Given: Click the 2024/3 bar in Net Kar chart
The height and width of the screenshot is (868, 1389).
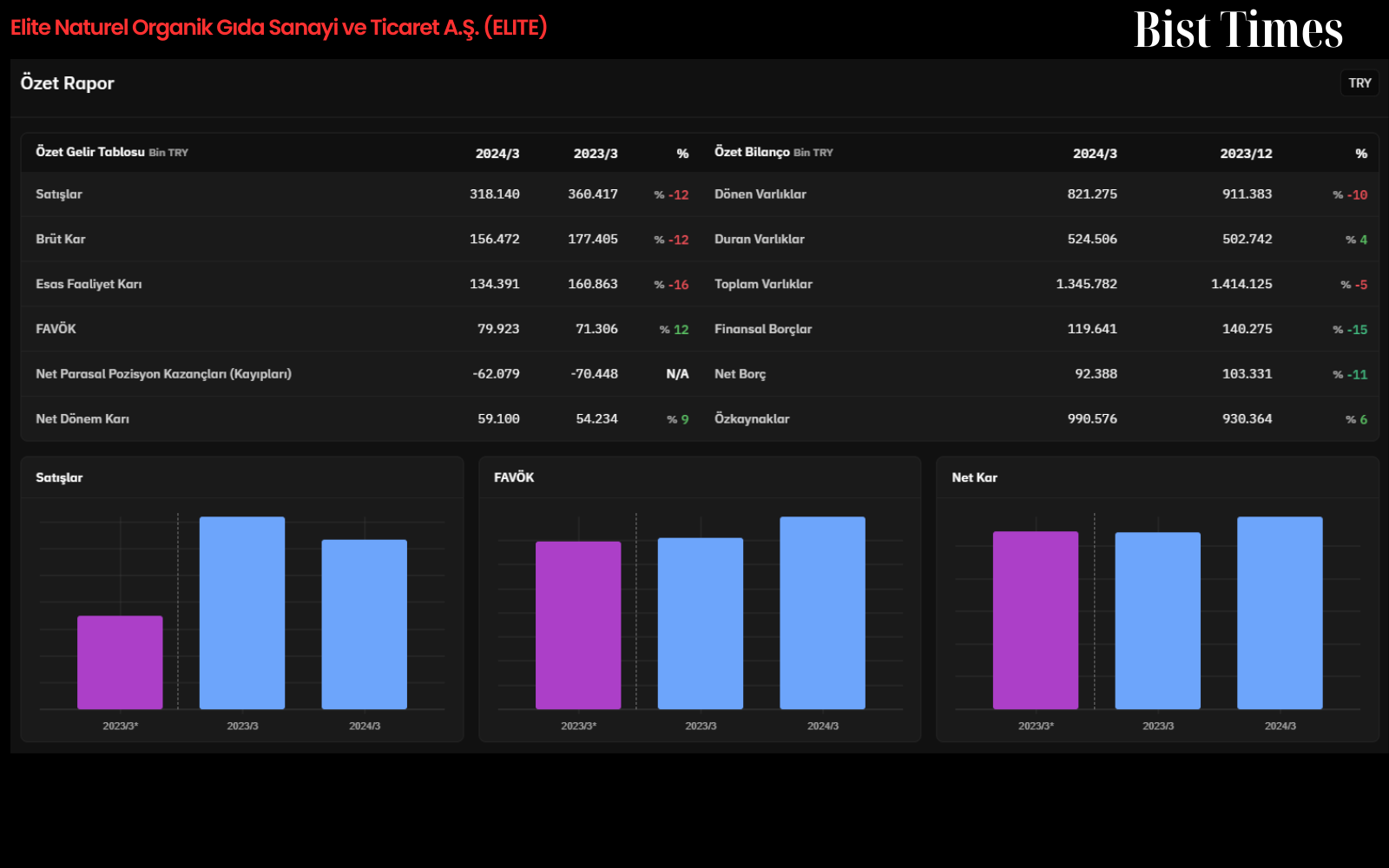Looking at the screenshot, I should click(1280, 613).
